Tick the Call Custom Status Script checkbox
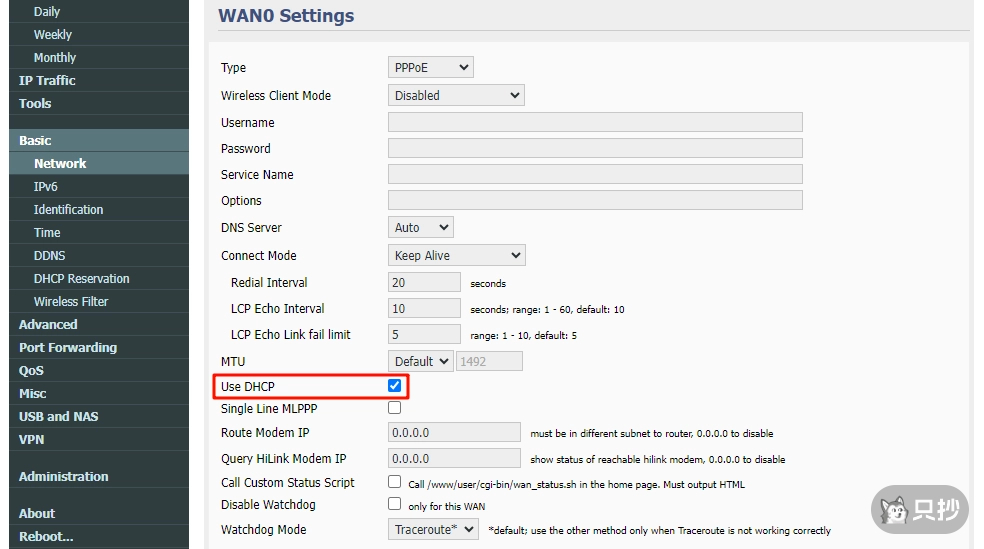This screenshot has height=549, width=984. pyautogui.click(x=394, y=482)
